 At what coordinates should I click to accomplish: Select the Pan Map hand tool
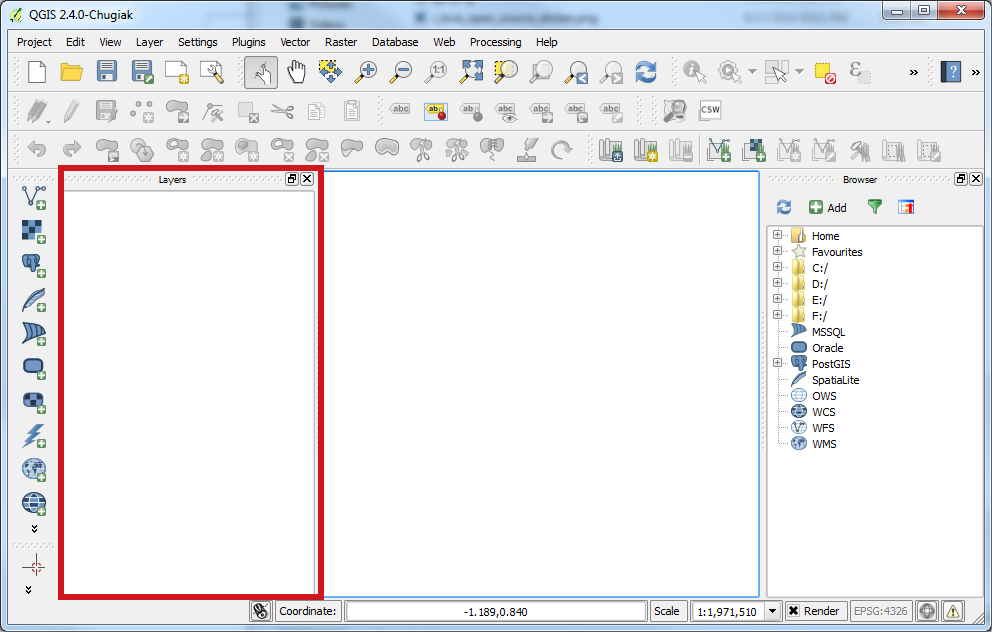(296, 72)
